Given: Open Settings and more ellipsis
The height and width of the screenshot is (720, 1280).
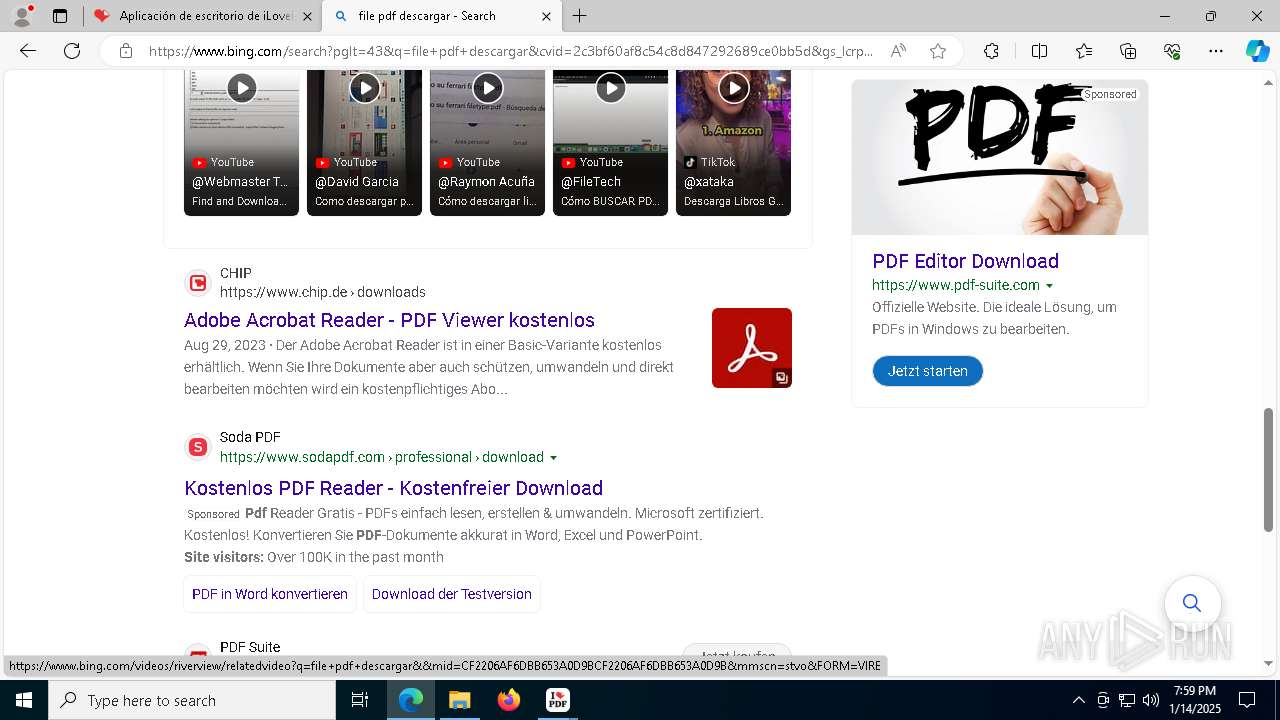Looking at the screenshot, I should point(1216,51).
